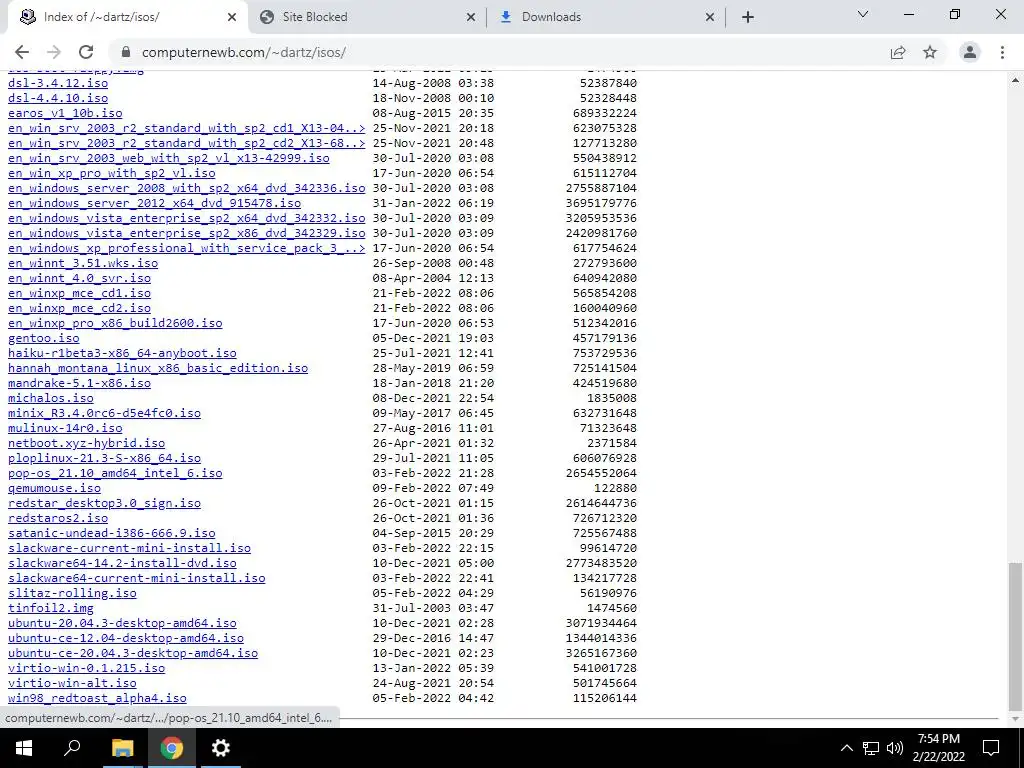View site info via the lock icon
This screenshot has width=1024, height=768.
[x=127, y=52]
